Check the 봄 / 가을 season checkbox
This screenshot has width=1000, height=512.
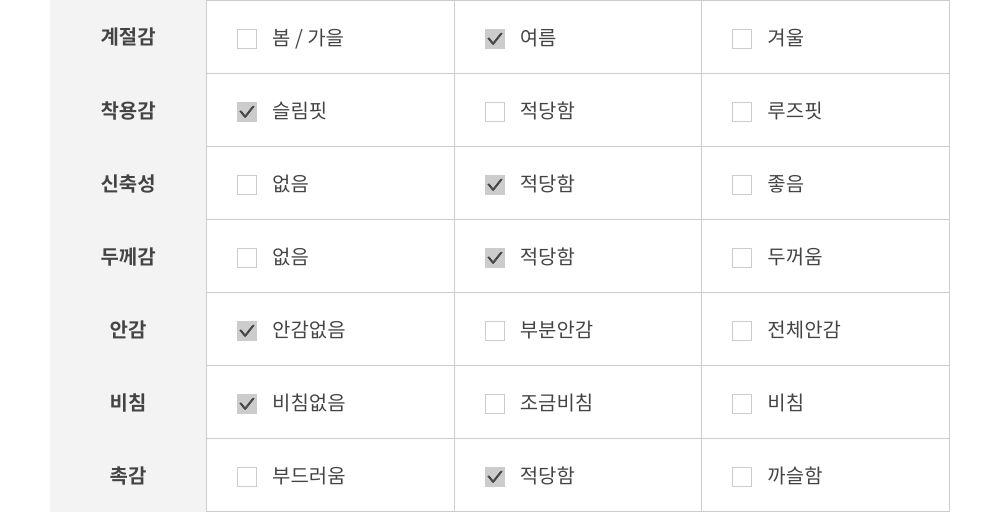point(247,39)
